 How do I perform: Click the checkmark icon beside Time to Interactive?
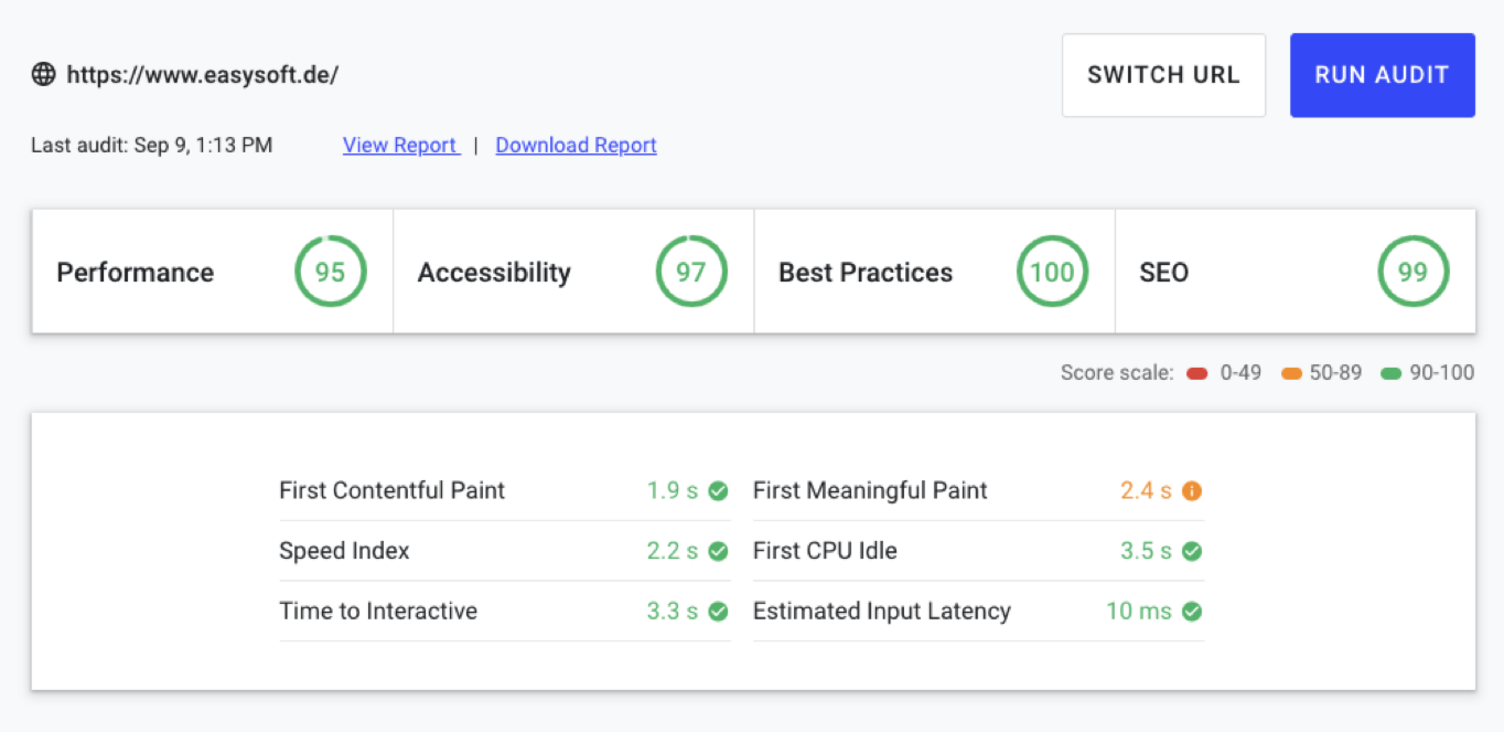coord(716,611)
